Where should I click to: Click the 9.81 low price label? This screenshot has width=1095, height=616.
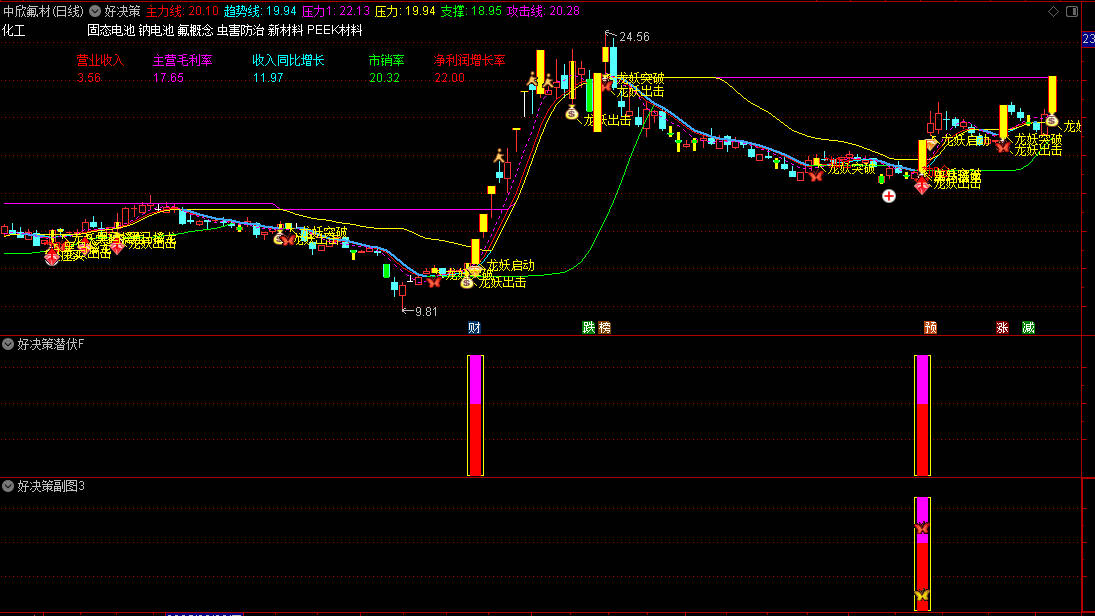point(426,311)
